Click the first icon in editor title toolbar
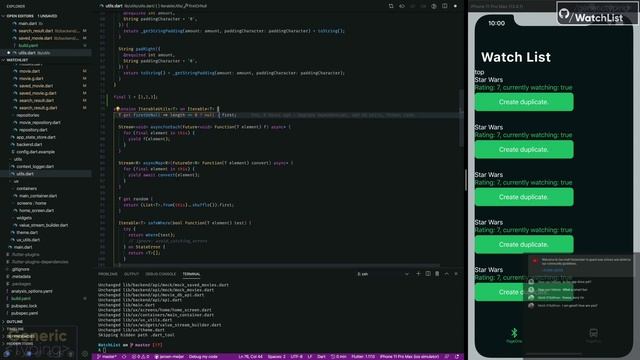Screen dimensions: 640x360 click(x=391, y=6)
